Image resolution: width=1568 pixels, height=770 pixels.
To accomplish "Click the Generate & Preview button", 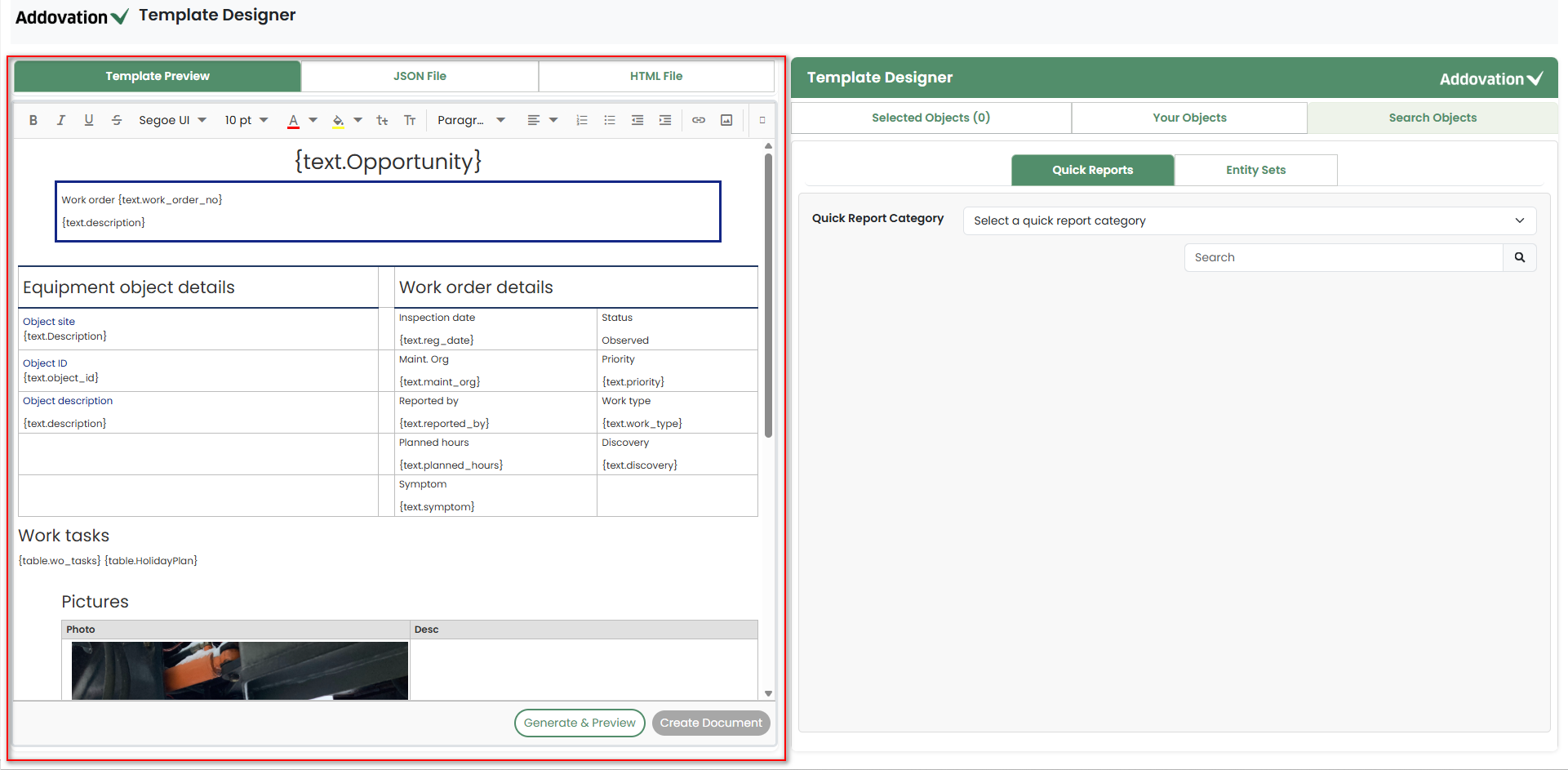I will pyautogui.click(x=580, y=723).
